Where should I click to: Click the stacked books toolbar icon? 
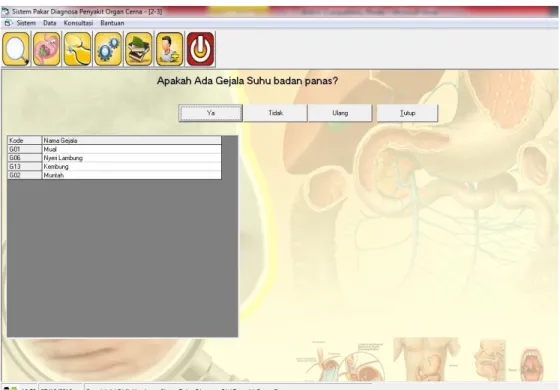pos(139,49)
